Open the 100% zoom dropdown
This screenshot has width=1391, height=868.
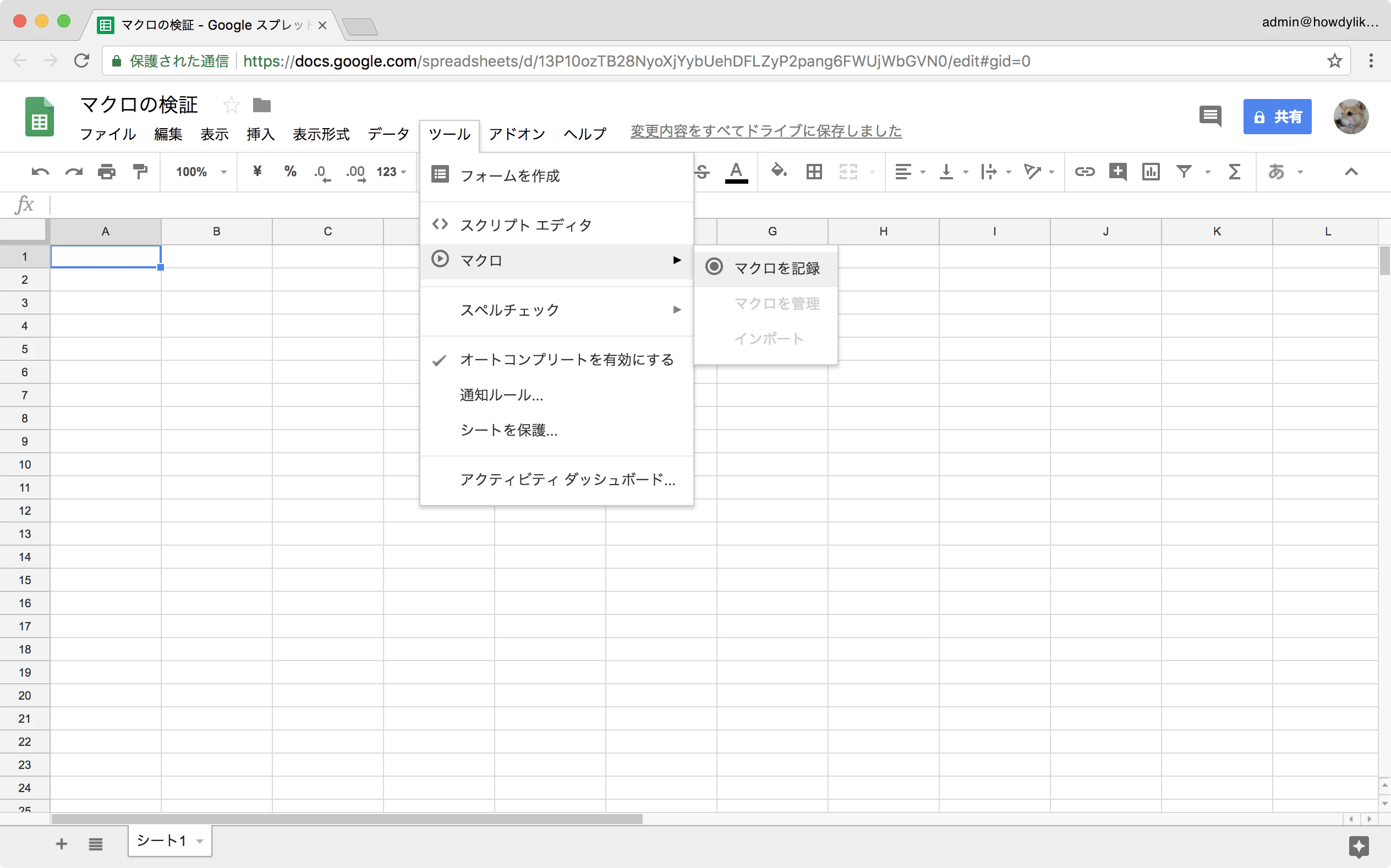pyautogui.click(x=201, y=172)
